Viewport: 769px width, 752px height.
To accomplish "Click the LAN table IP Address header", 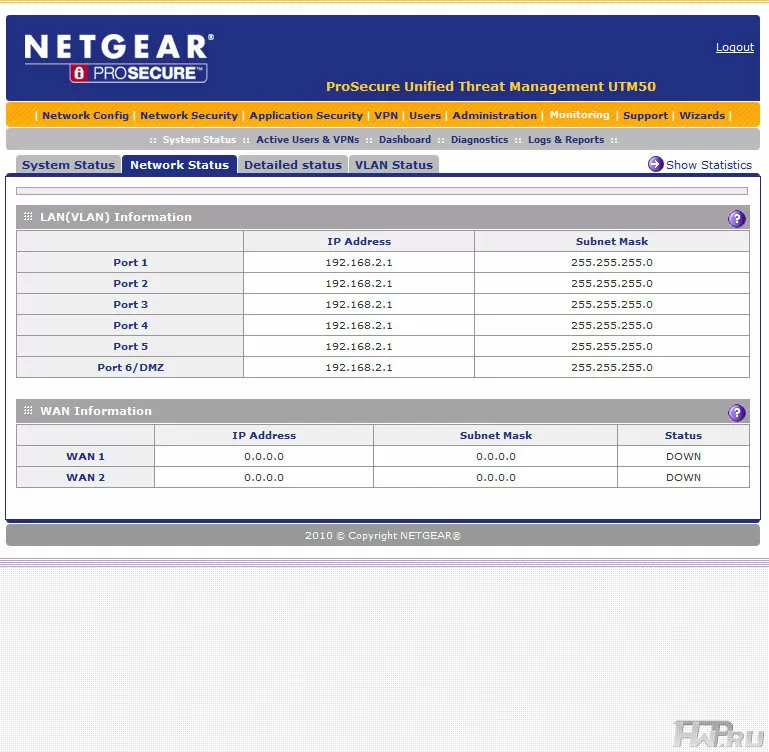I will (359, 241).
